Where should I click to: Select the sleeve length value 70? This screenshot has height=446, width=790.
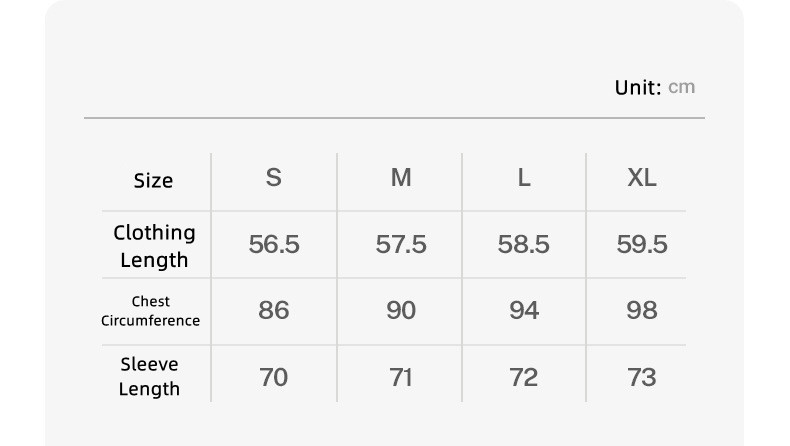(274, 377)
